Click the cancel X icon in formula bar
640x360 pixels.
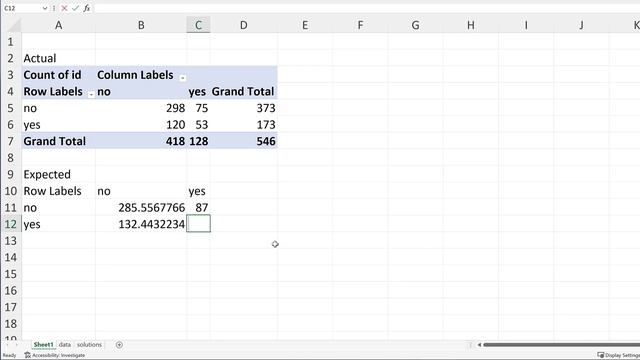tap(64, 8)
